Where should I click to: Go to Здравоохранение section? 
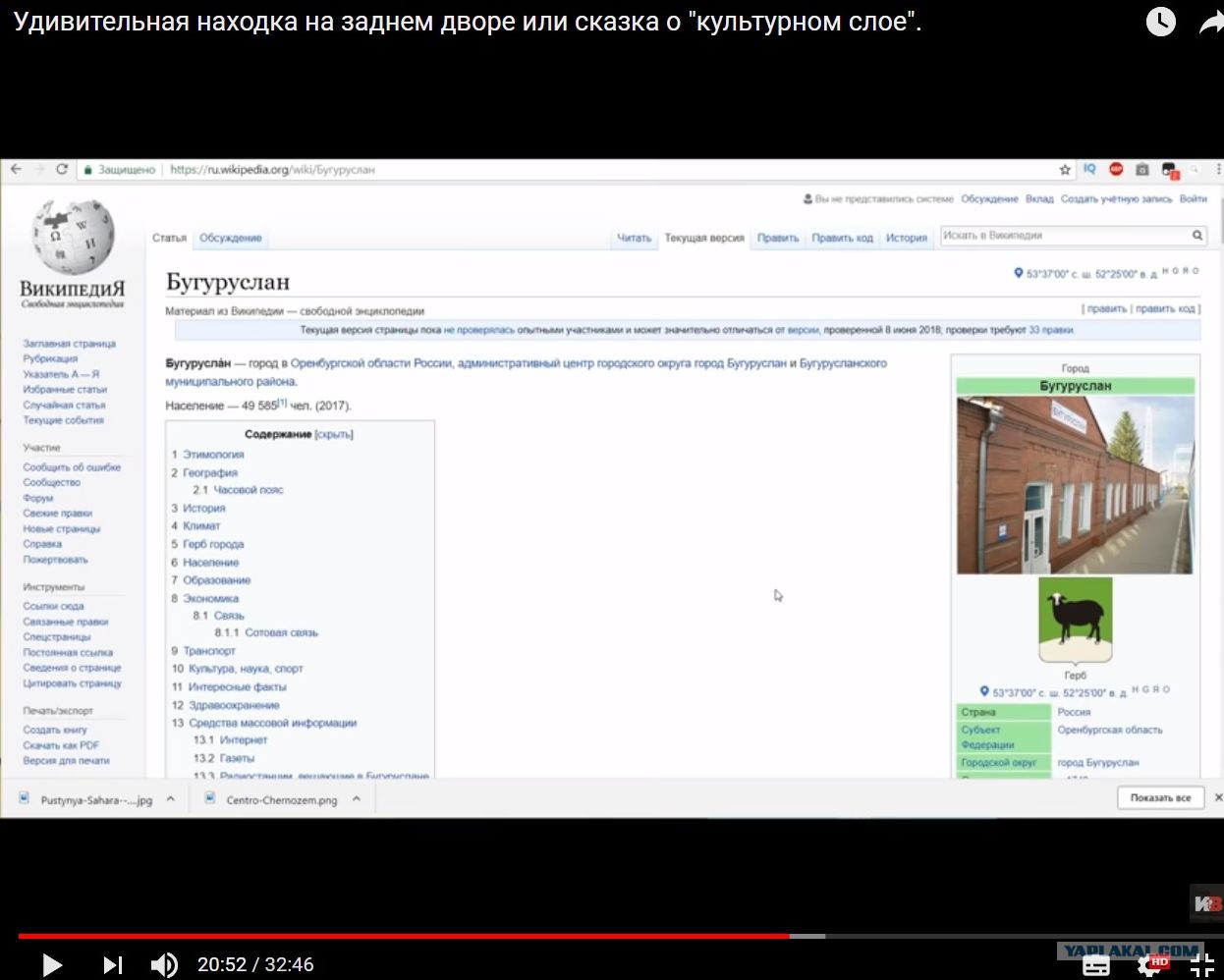point(234,705)
